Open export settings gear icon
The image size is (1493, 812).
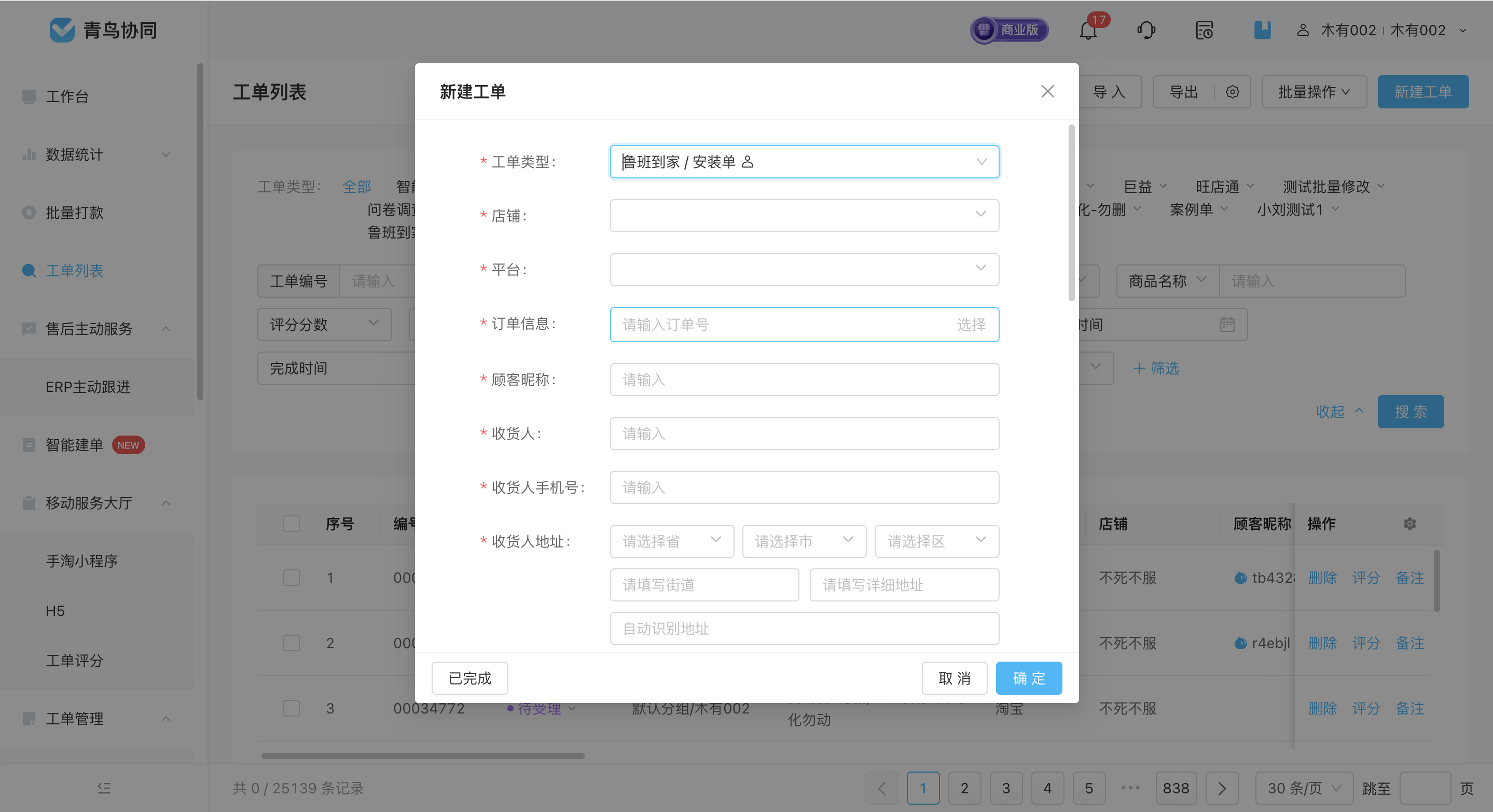tap(1232, 92)
